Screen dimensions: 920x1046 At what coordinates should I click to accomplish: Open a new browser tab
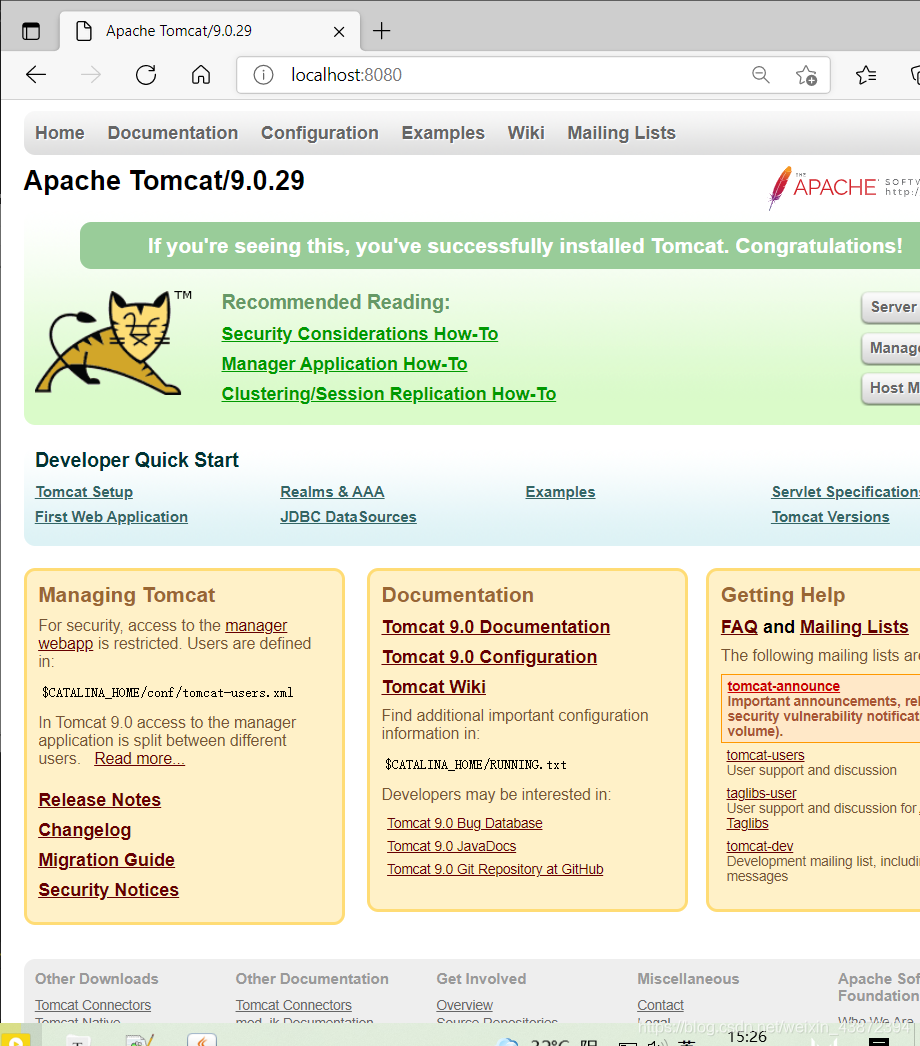tap(382, 31)
